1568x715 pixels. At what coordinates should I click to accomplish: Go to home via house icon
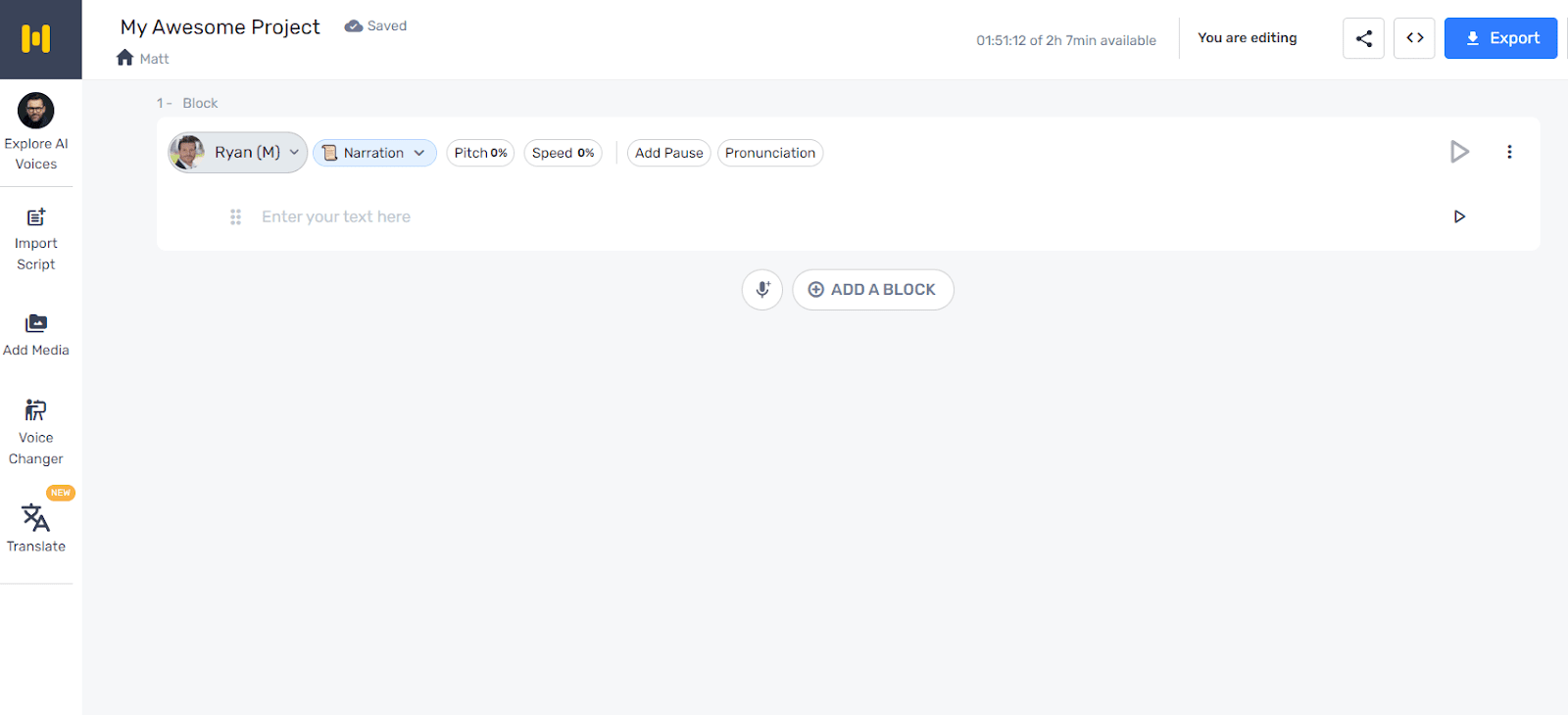[x=124, y=58]
